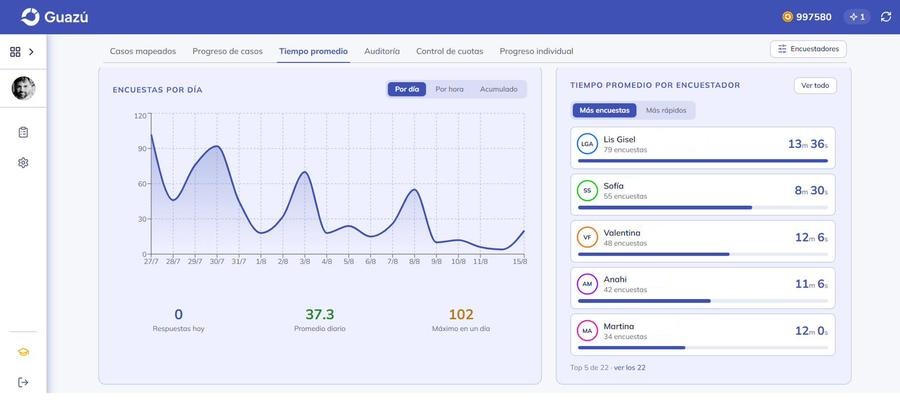
Task: Click Martina's progress bar
Action: [x=703, y=348]
